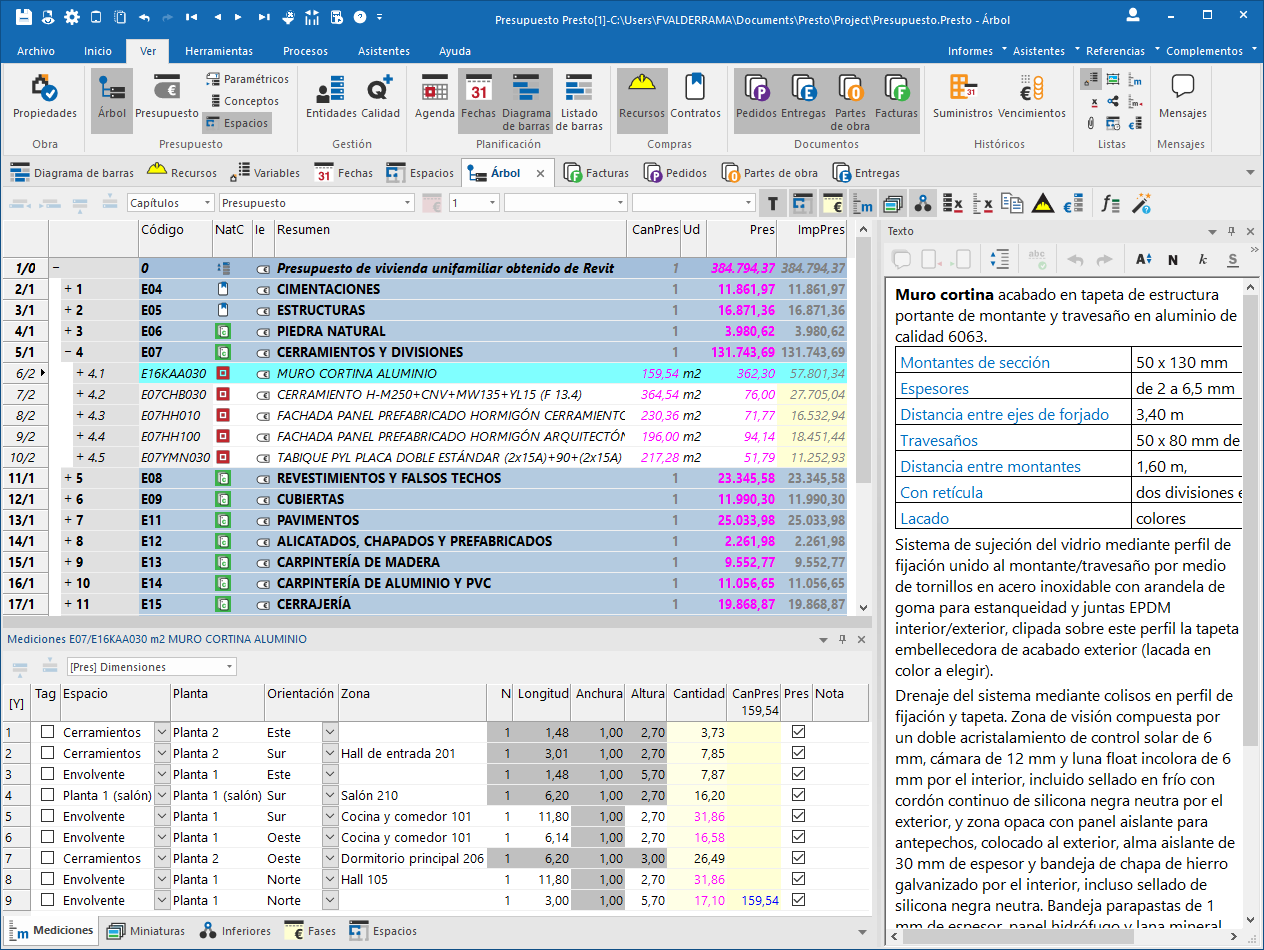Image resolution: width=1264 pixels, height=950 pixels.
Task: Open the Herramientas ribbon tab
Action: (x=219, y=51)
